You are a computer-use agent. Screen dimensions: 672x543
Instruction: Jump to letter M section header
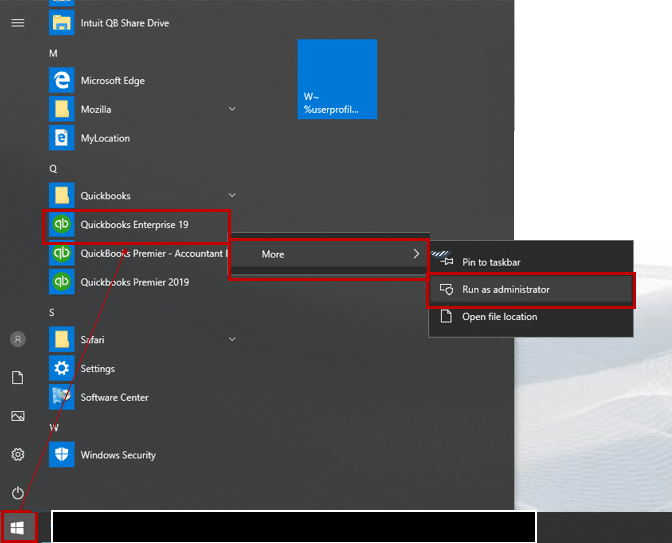coord(53,53)
